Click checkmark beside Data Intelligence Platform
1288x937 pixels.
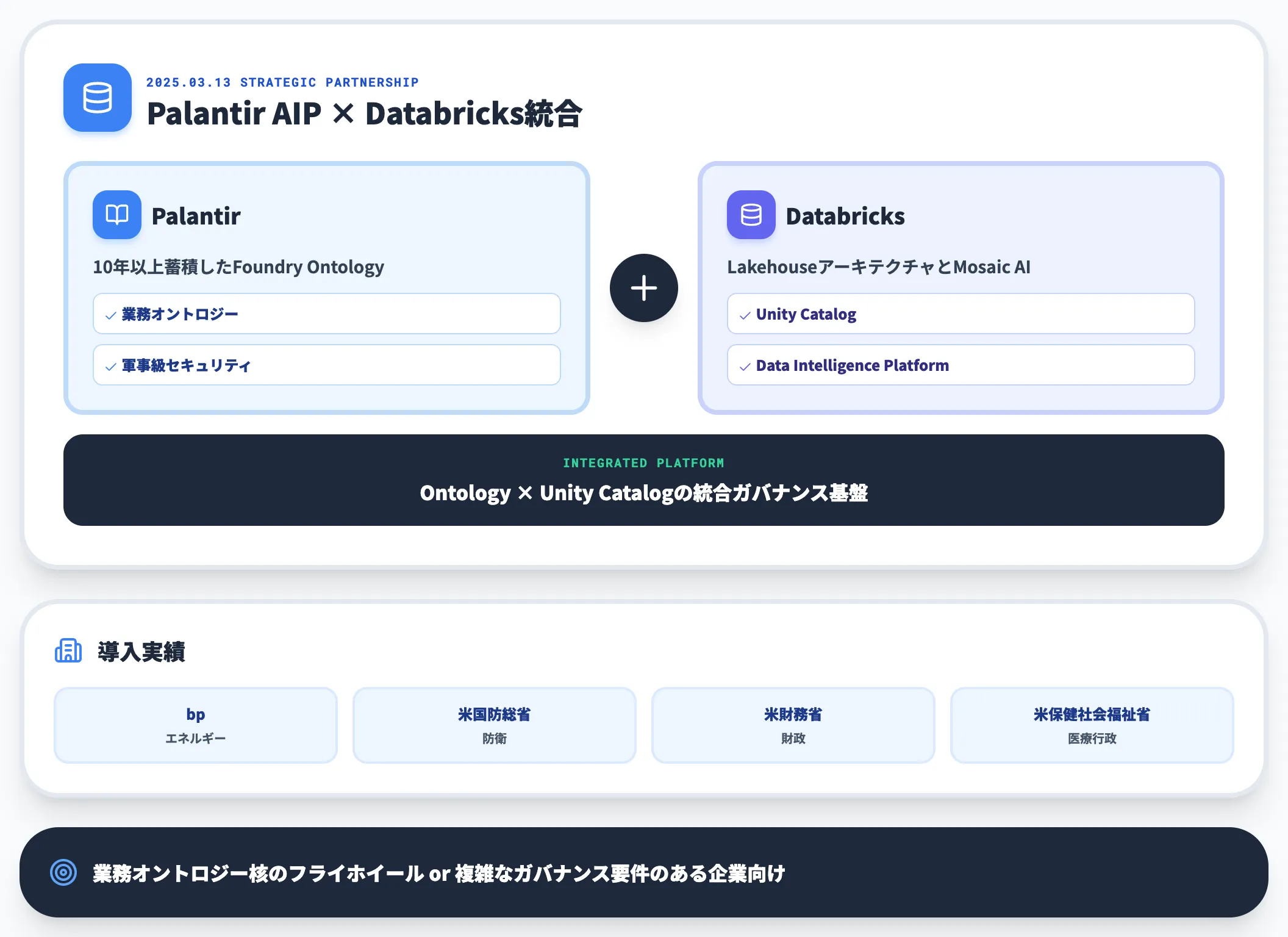point(745,367)
